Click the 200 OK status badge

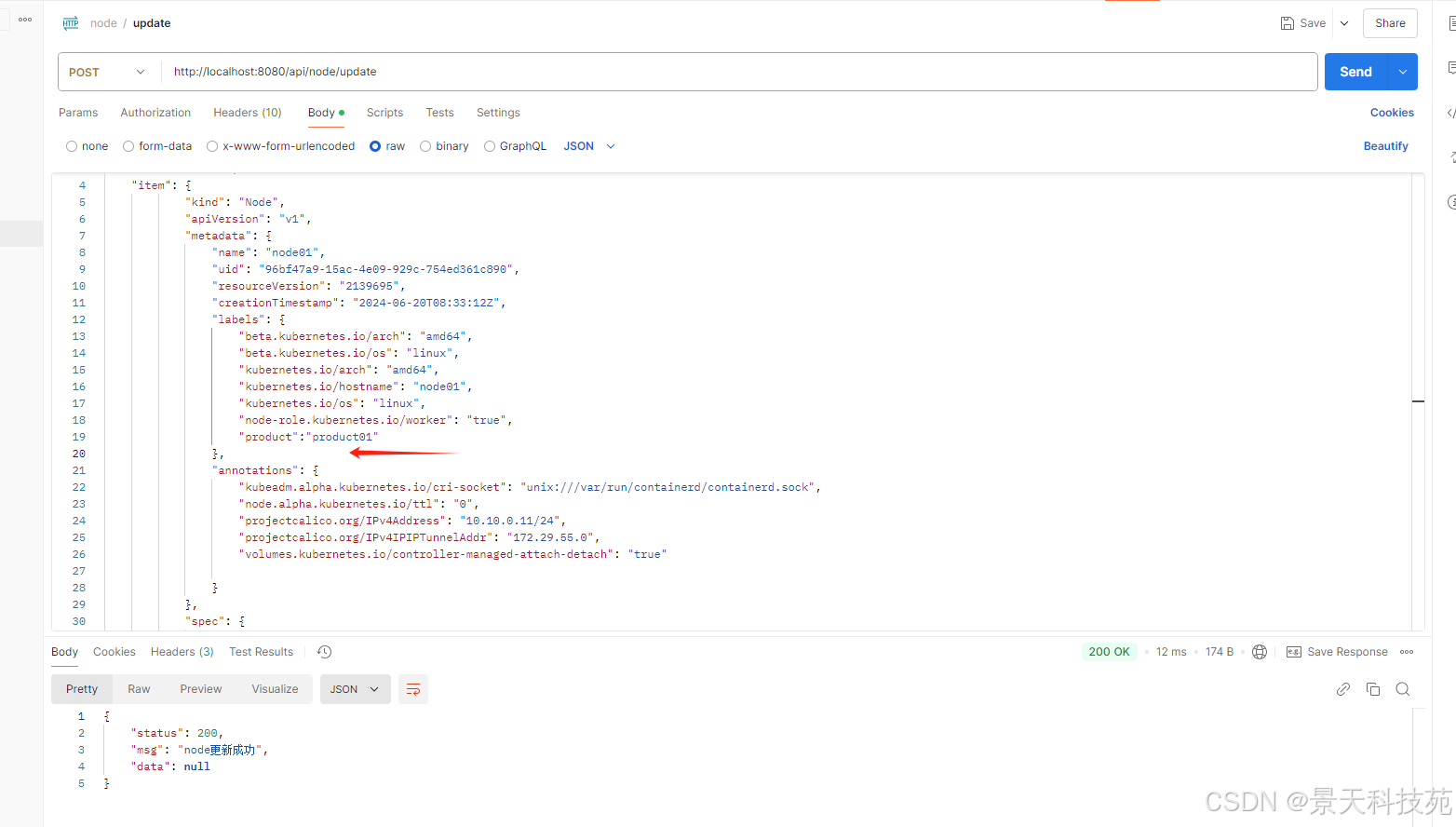point(1109,652)
